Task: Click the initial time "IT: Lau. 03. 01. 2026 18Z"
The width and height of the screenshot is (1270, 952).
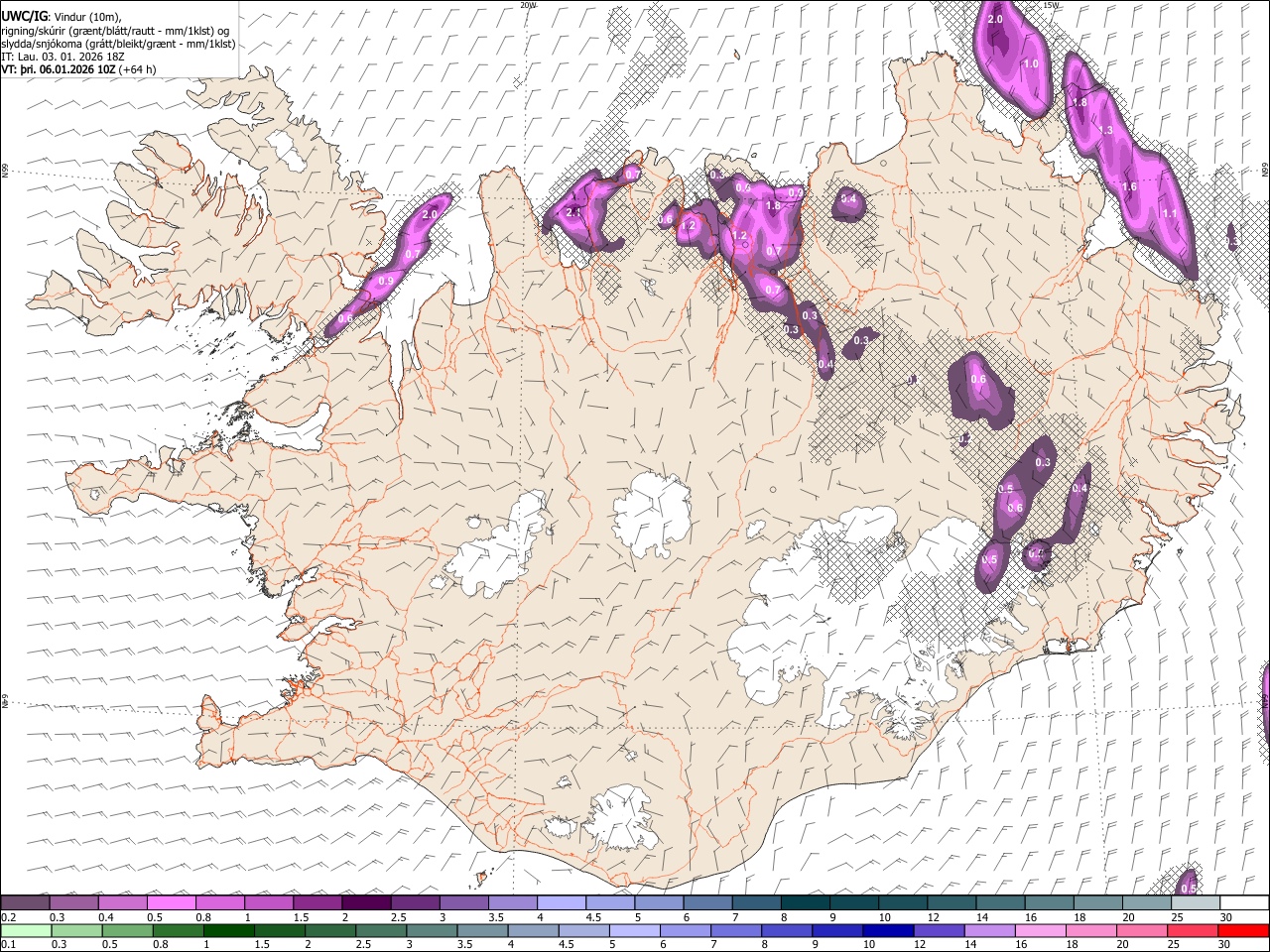Action: pos(63,57)
